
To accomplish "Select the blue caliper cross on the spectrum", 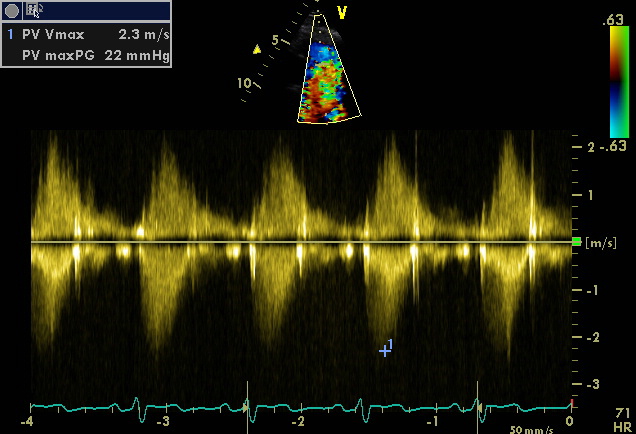I will 384,350.
